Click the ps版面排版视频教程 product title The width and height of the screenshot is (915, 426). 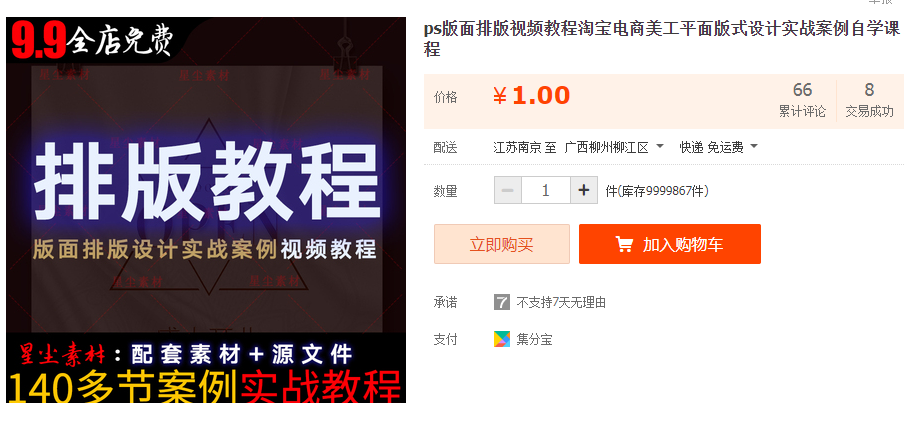point(662,39)
